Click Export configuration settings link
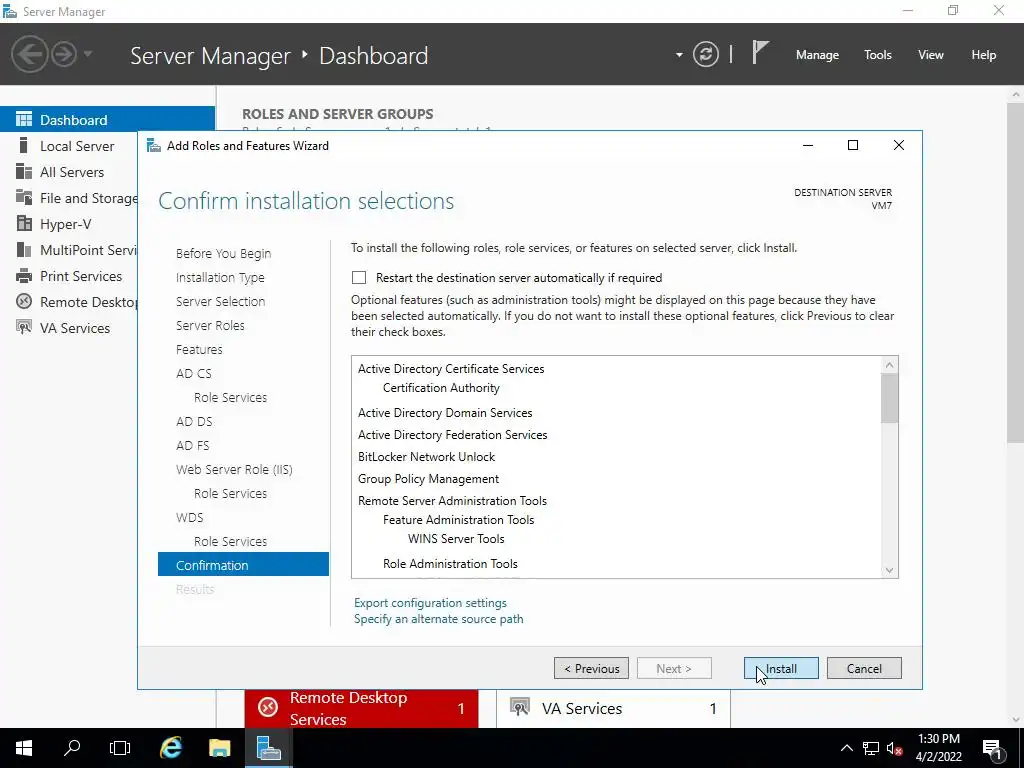Viewport: 1024px width, 768px height. [430, 603]
